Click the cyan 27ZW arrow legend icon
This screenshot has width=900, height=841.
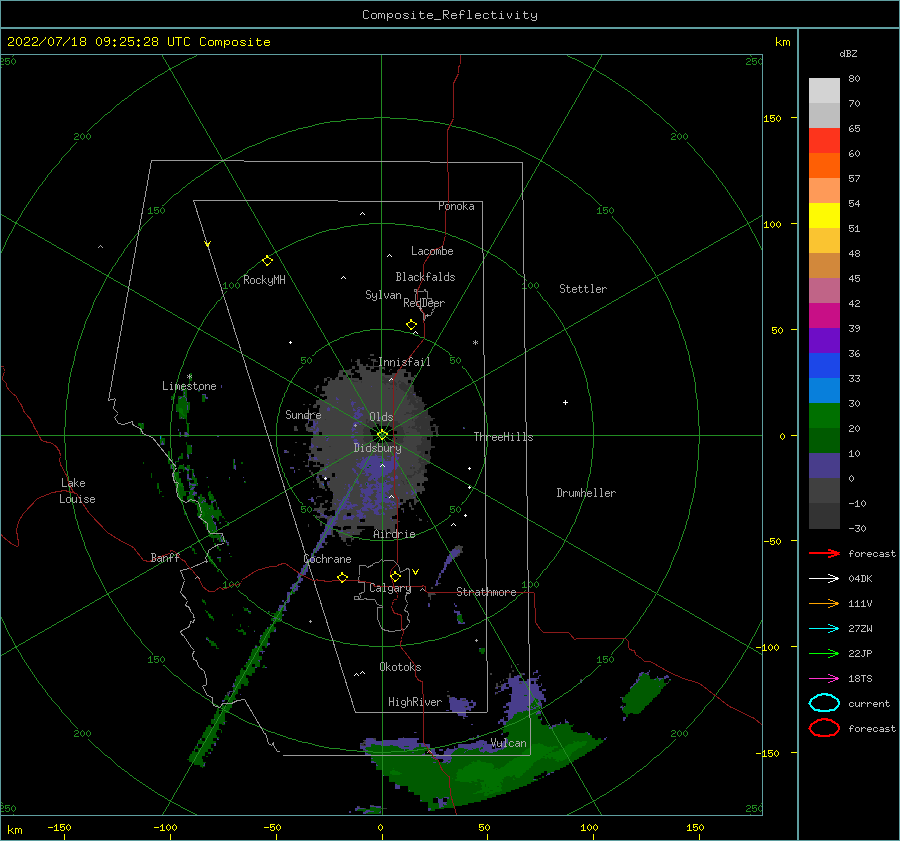[x=824, y=629]
